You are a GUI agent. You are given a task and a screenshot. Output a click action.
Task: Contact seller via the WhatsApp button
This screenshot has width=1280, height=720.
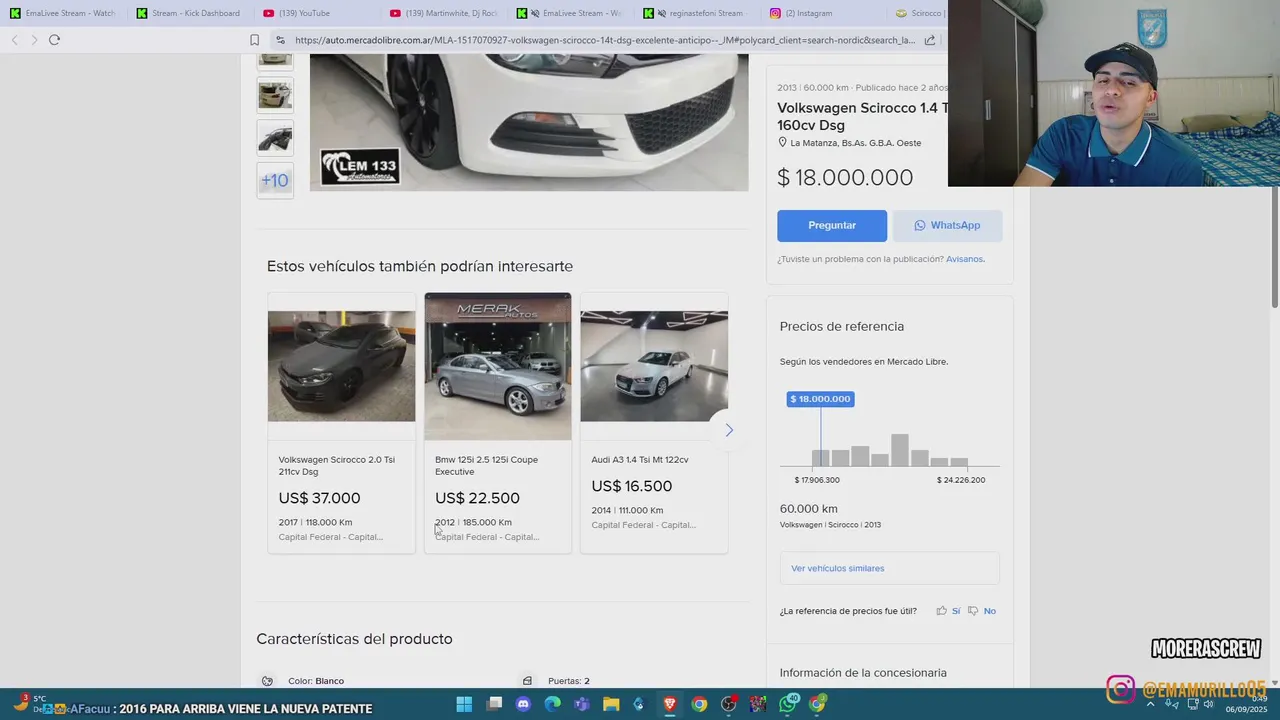(947, 226)
